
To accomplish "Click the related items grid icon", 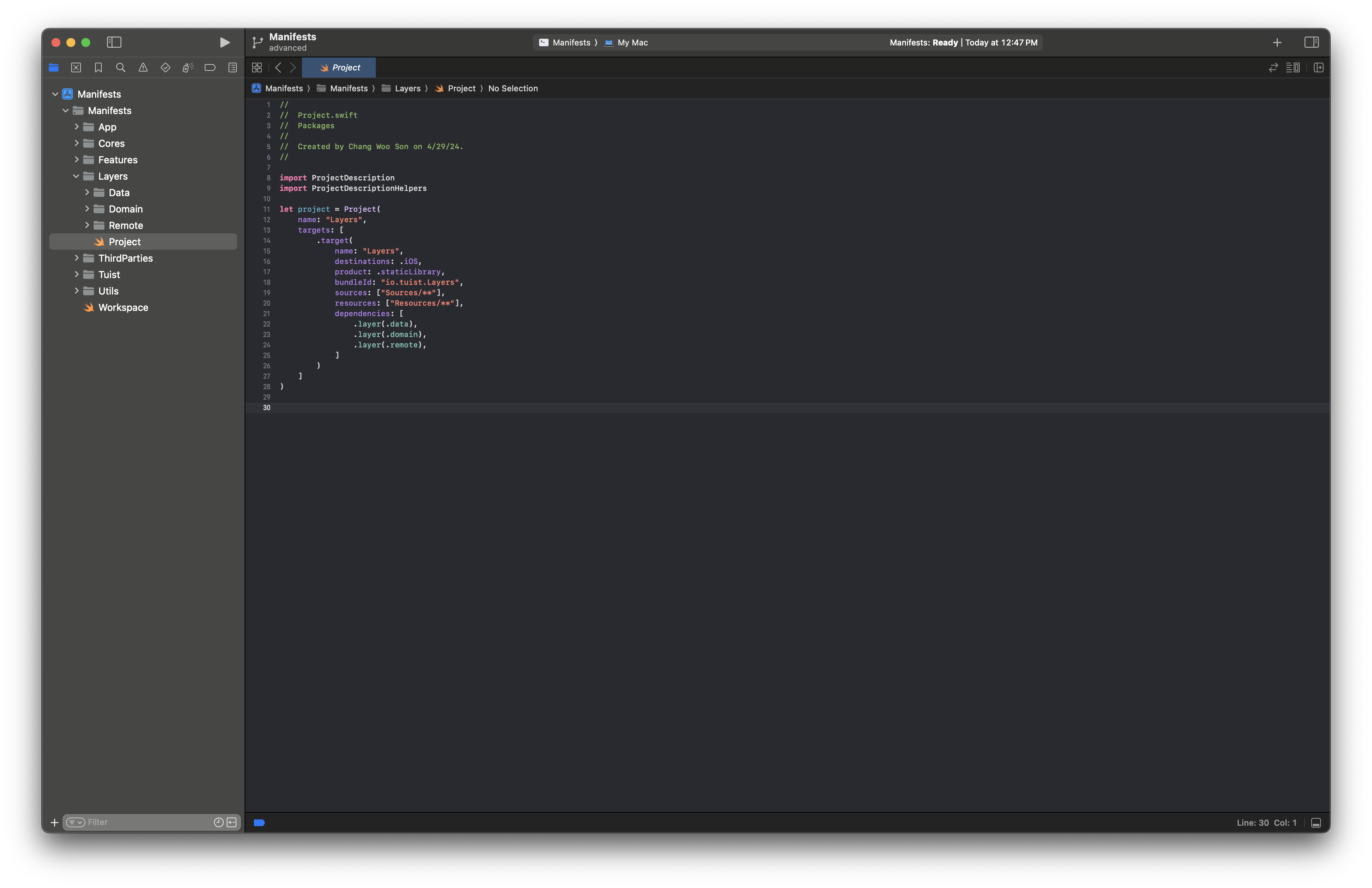I will tap(257, 67).
